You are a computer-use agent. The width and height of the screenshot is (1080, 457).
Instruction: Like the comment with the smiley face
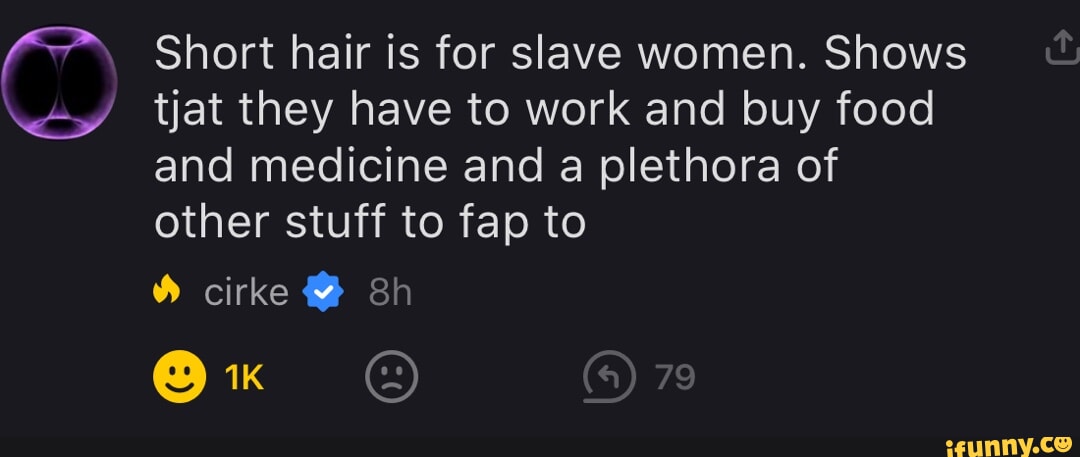pos(179,377)
